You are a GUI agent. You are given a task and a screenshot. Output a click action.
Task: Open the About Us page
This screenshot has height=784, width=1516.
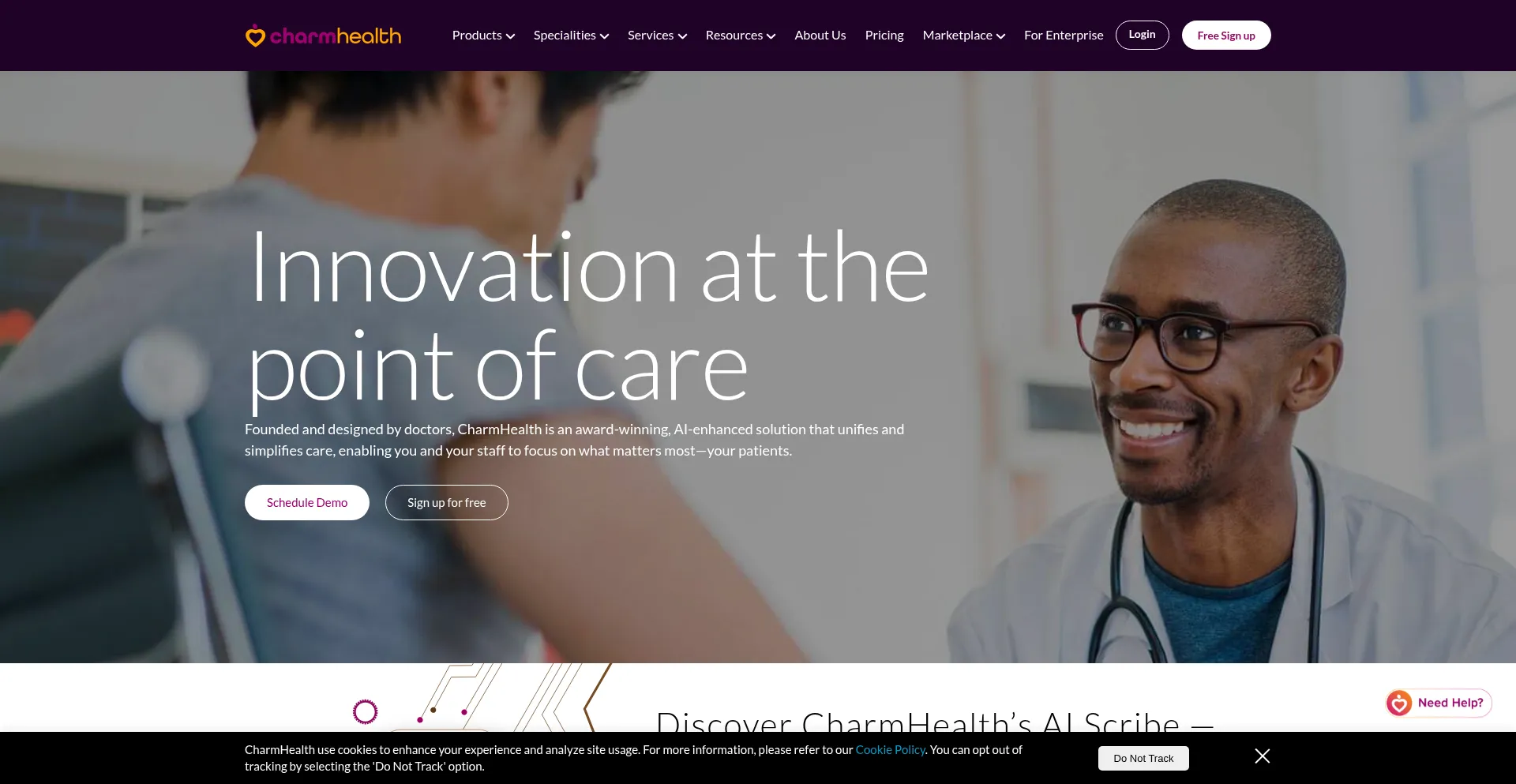(x=820, y=36)
